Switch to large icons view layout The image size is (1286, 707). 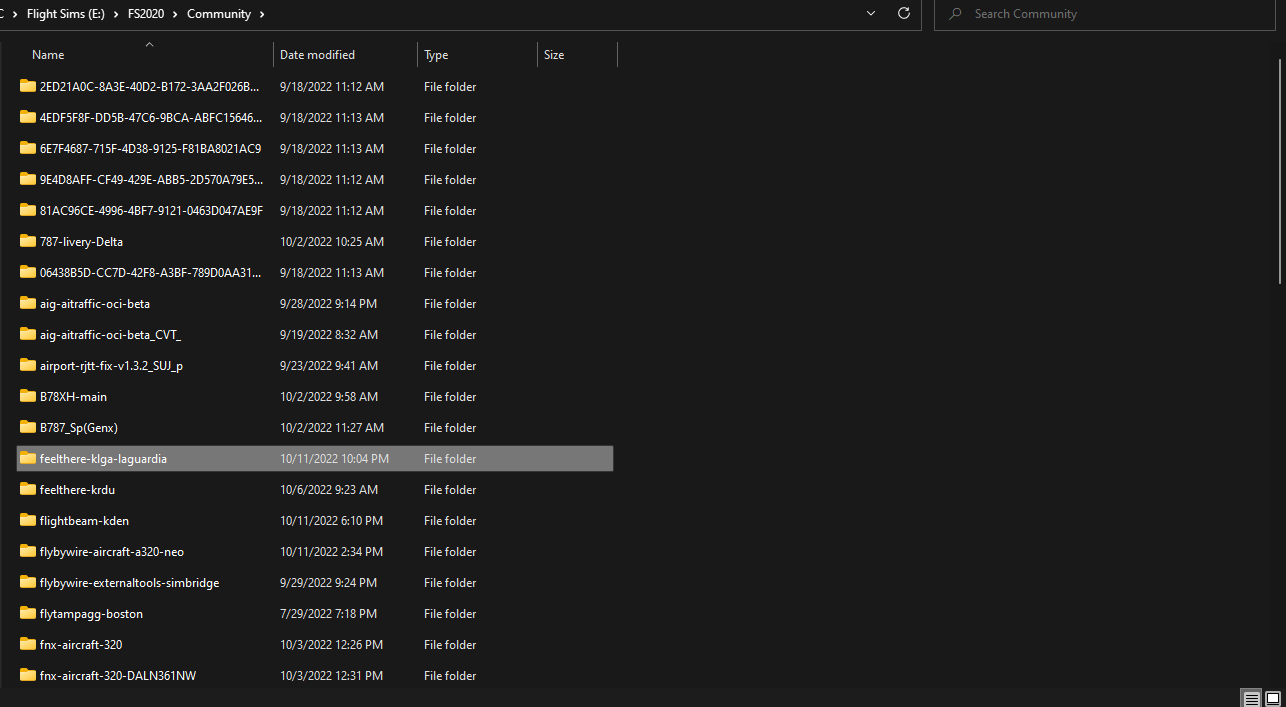[x=1272, y=698]
